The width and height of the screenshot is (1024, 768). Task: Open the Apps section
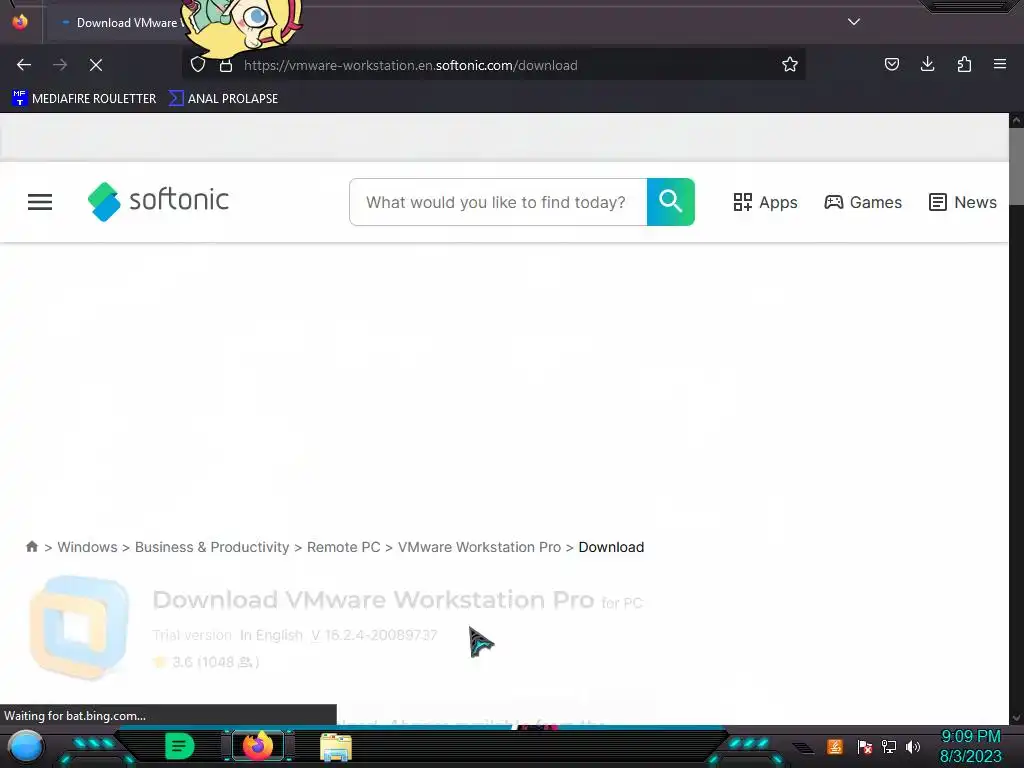point(765,202)
